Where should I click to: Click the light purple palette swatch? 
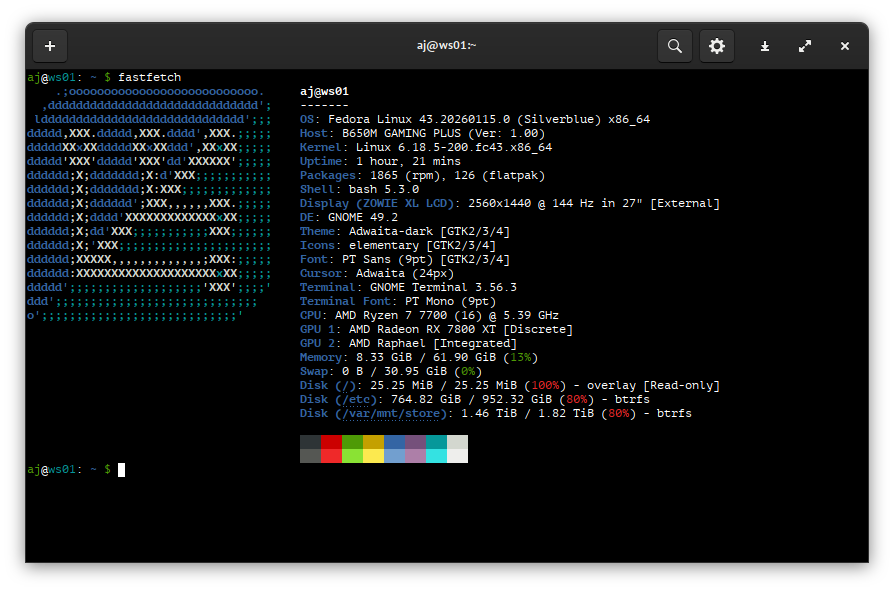(415, 456)
